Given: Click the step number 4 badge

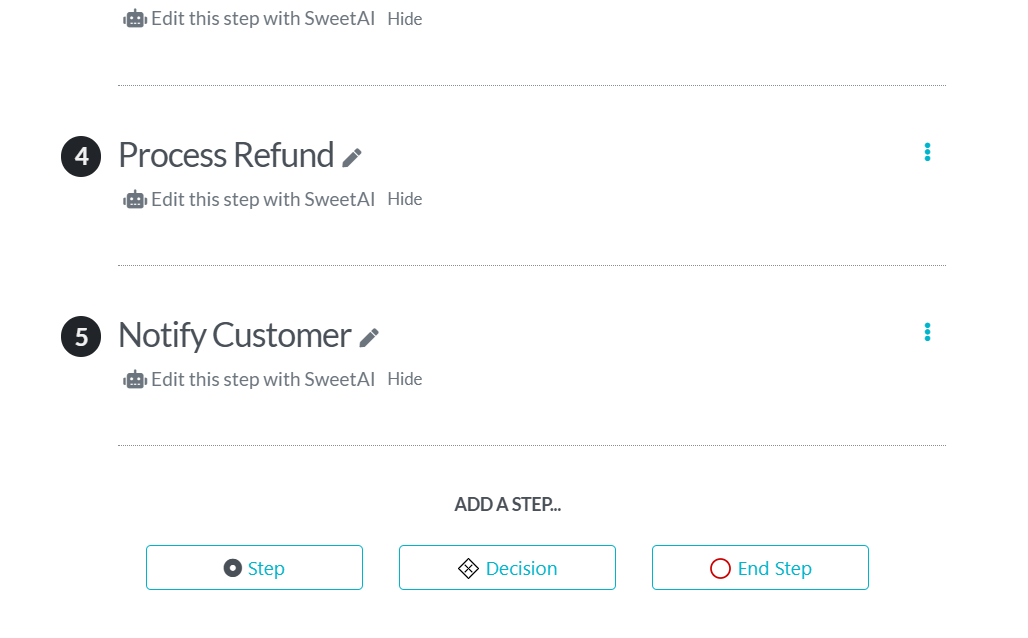Looking at the screenshot, I should [81, 157].
